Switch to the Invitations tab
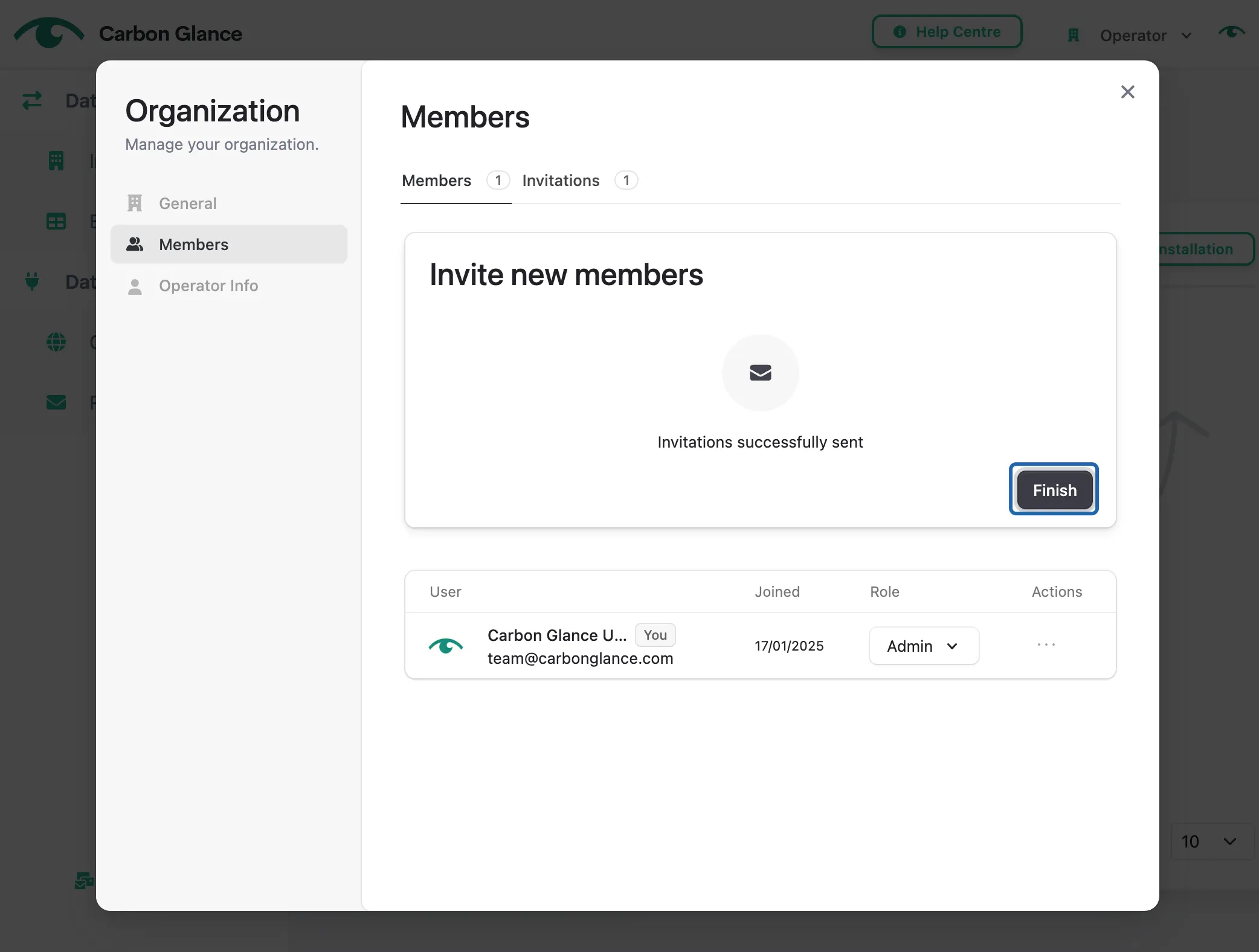1259x952 pixels. (x=579, y=181)
